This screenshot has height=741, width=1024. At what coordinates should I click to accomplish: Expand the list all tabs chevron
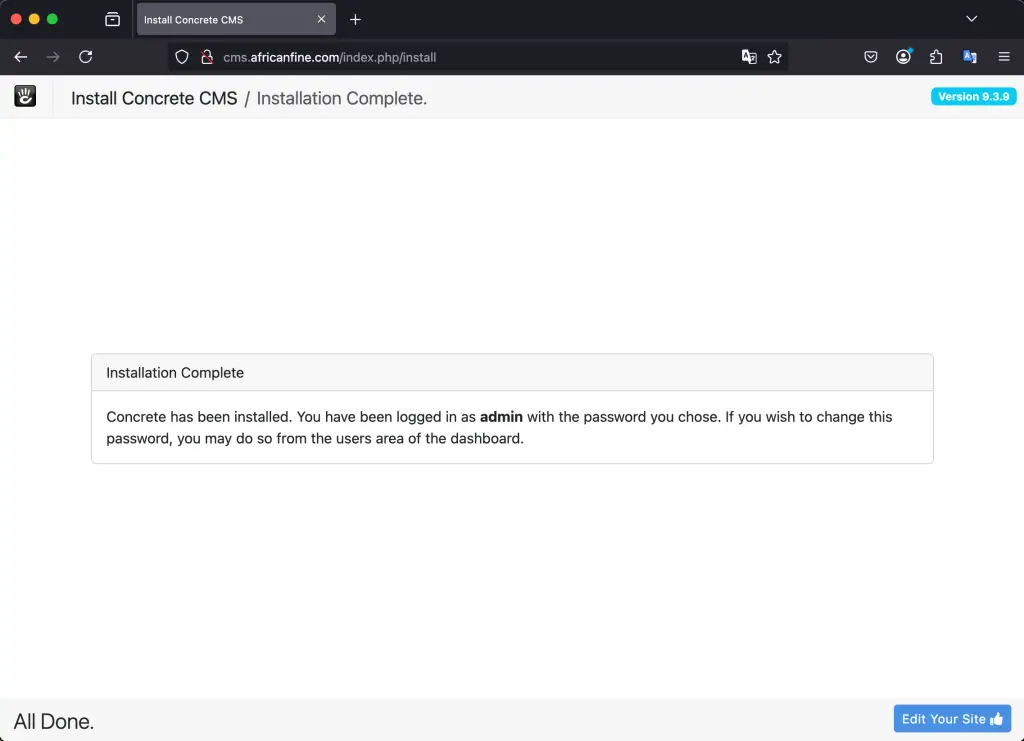971,18
